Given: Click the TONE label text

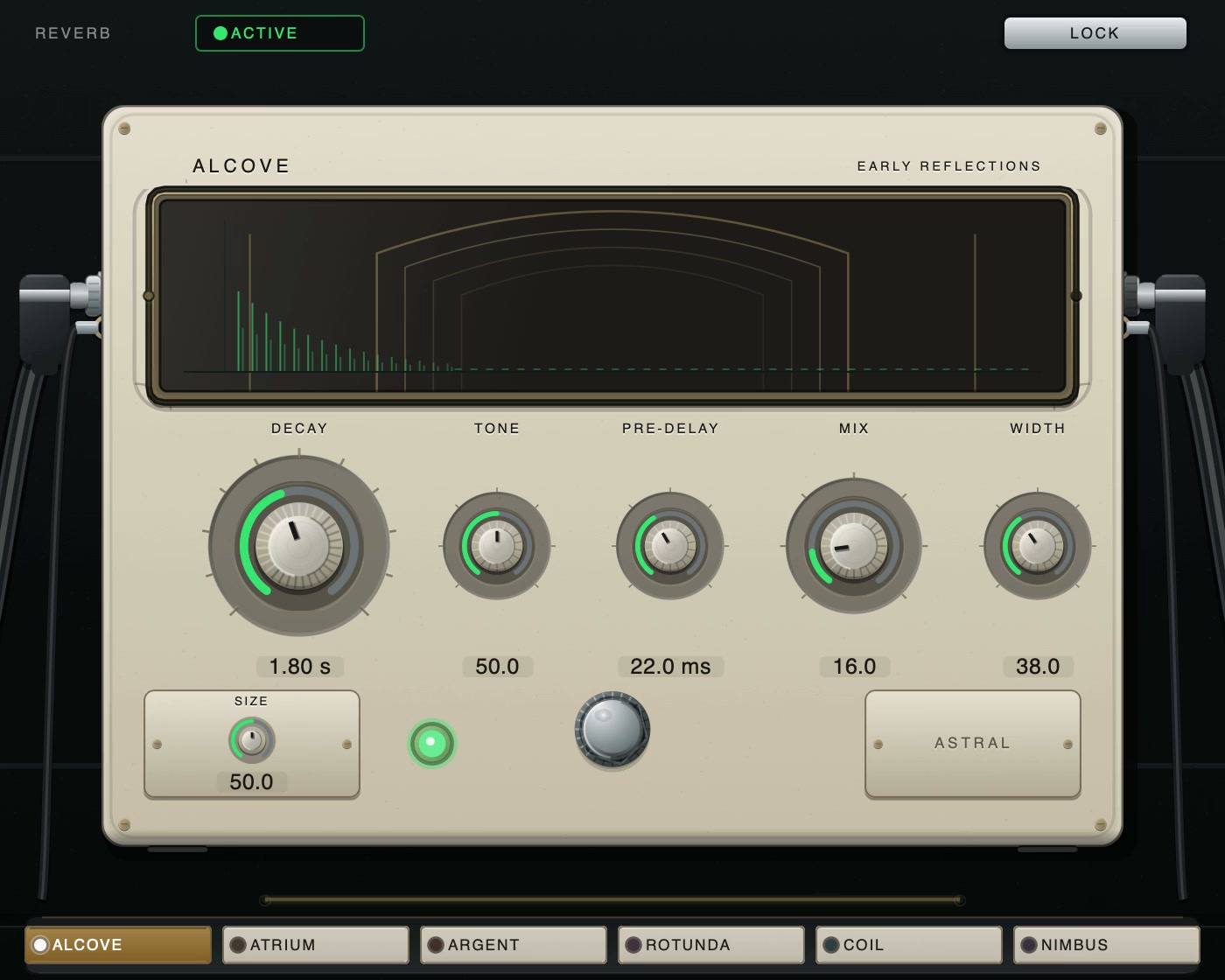Looking at the screenshot, I should pyautogui.click(x=497, y=429).
